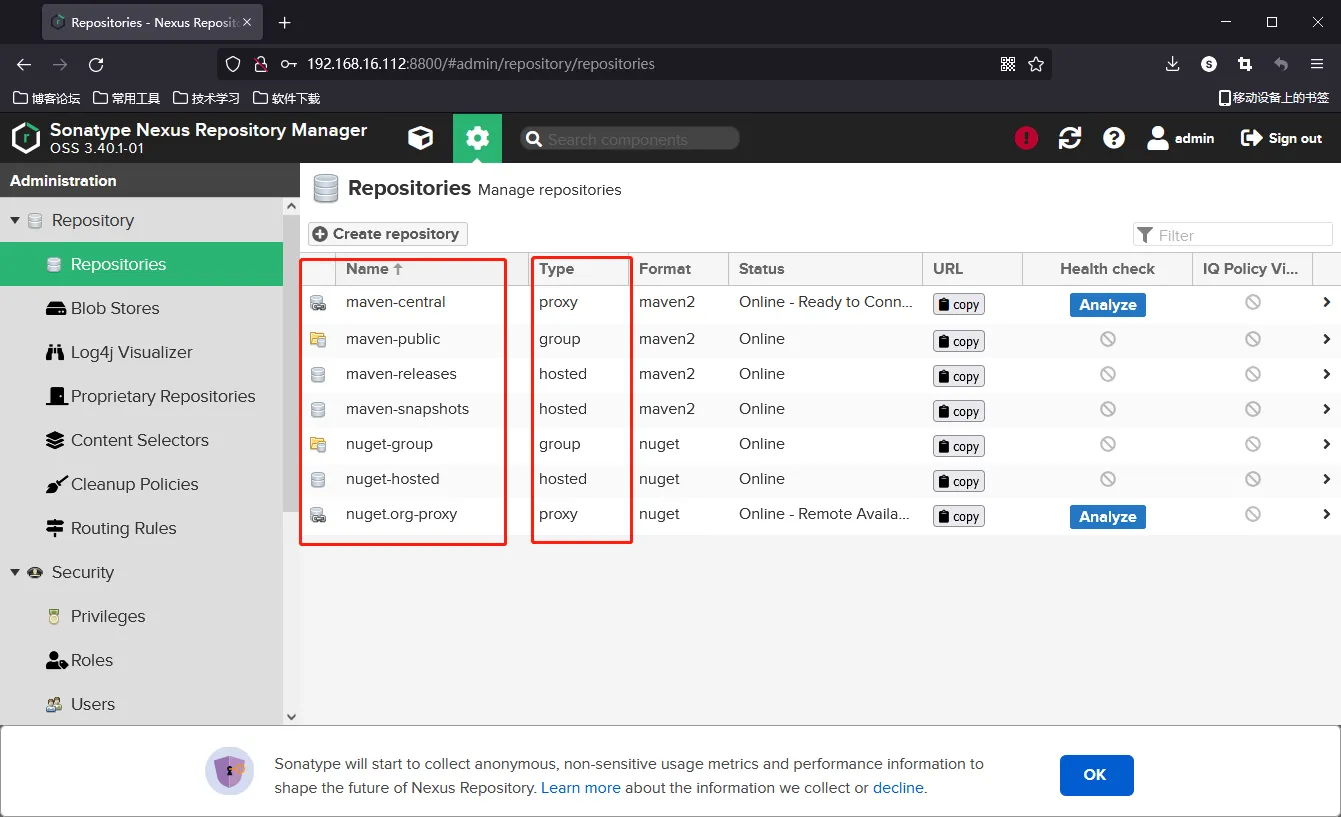Open Routing Rules
This screenshot has width=1341, height=817.
point(142,528)
